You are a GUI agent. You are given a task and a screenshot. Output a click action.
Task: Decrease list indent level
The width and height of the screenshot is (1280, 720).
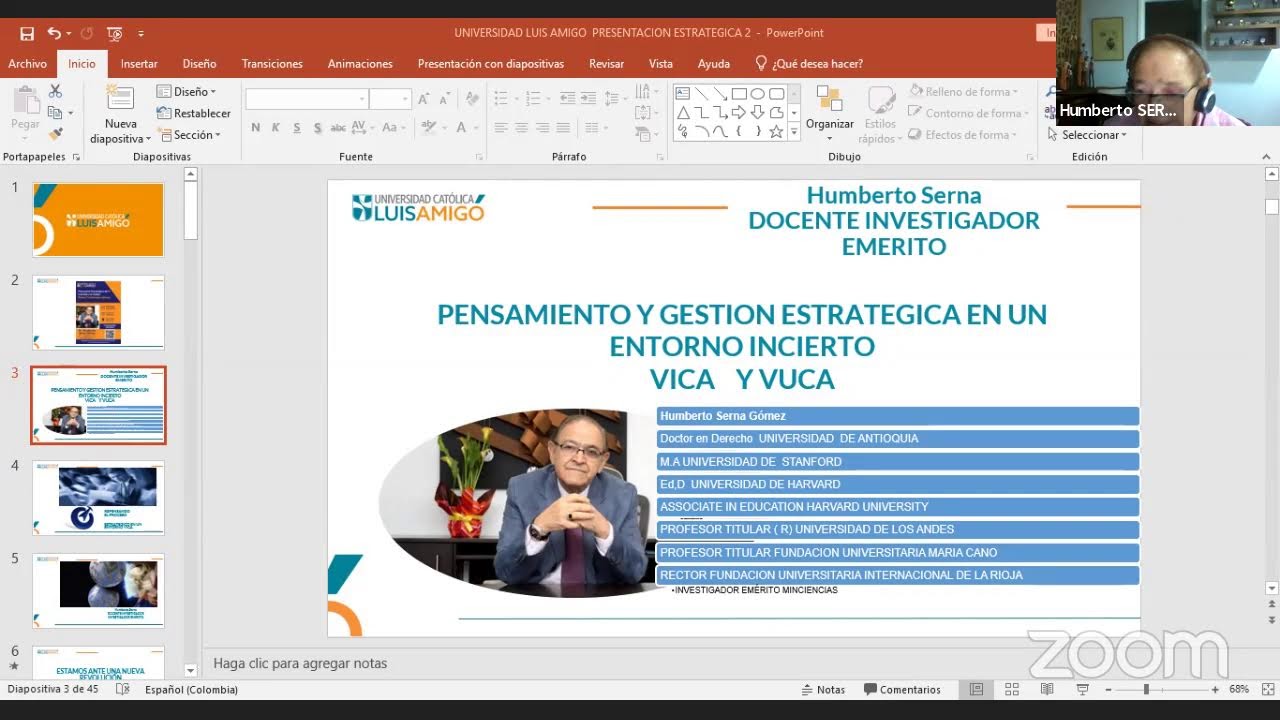coord(568,98)
